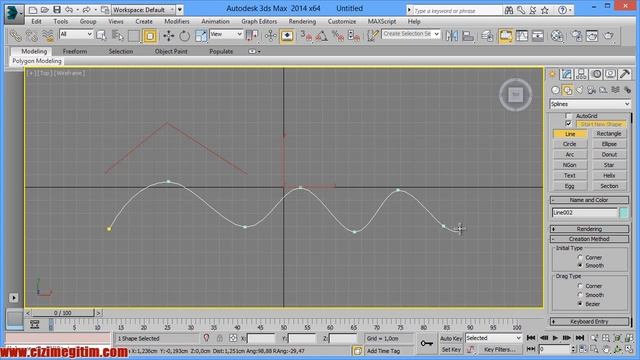
Task: Open the Mirror tool
Action: 452,36
